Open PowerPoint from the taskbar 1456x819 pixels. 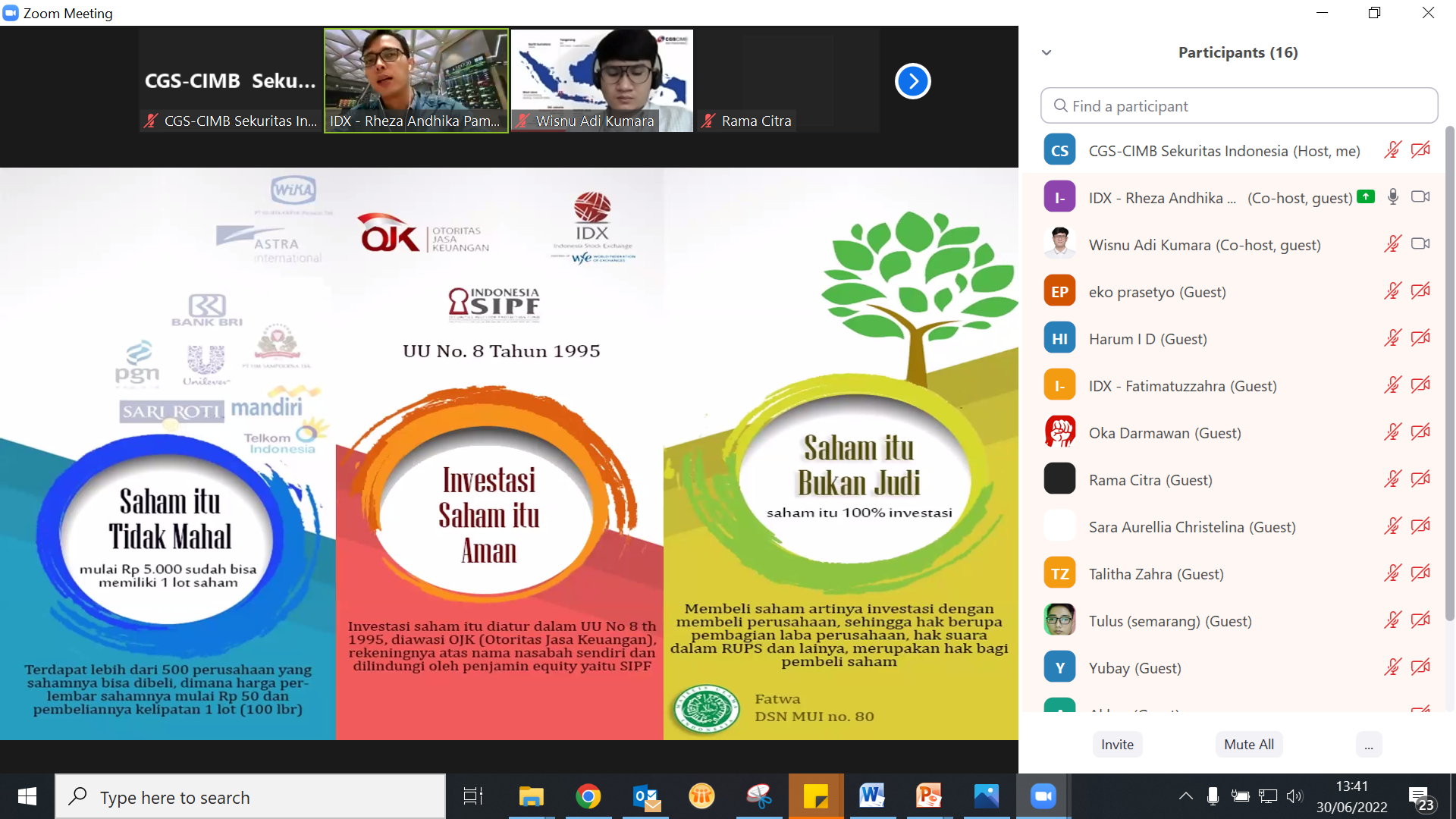pyautogui.click(x=928, y=796)
